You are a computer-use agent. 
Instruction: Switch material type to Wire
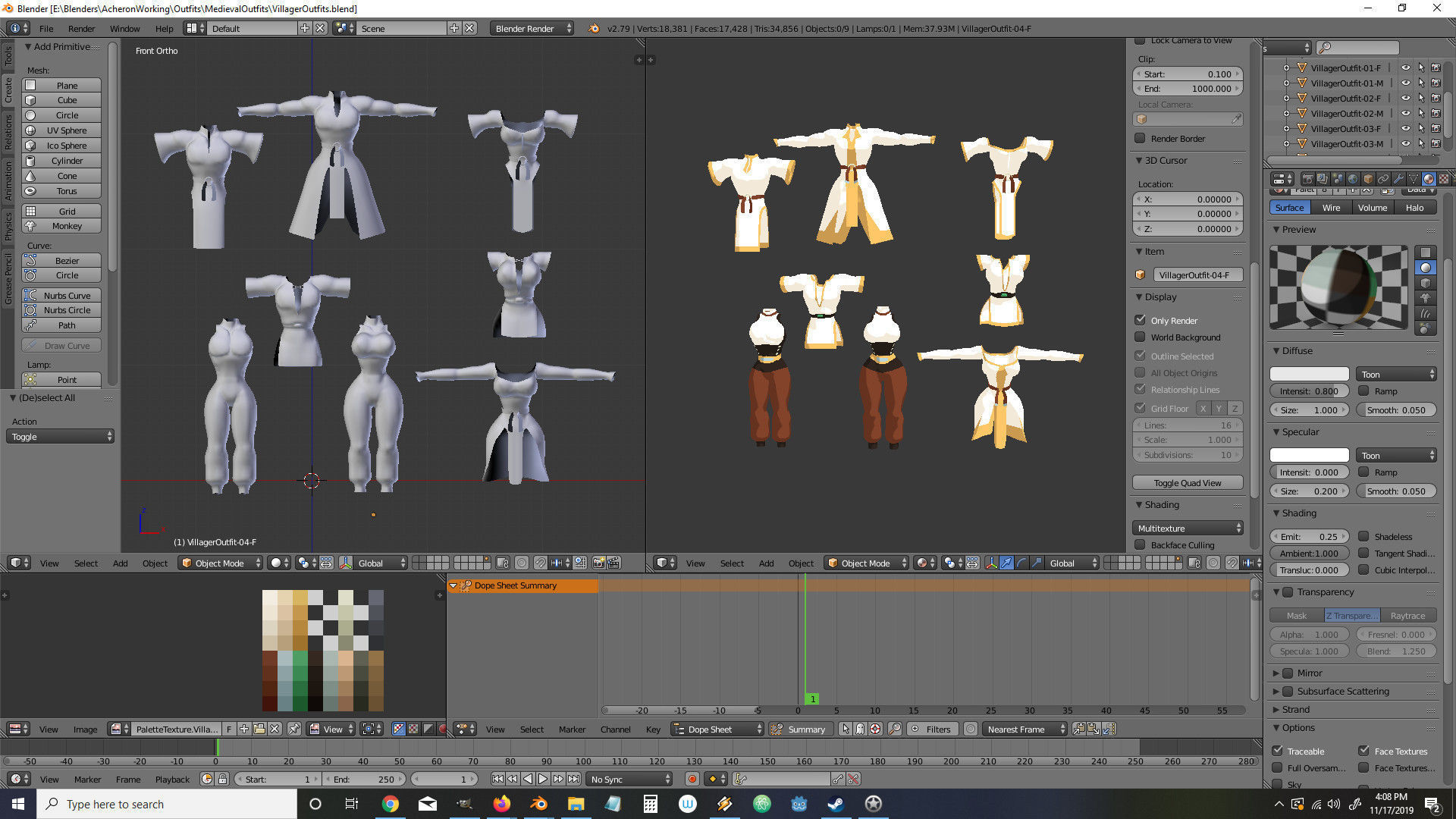(1331, 207)
